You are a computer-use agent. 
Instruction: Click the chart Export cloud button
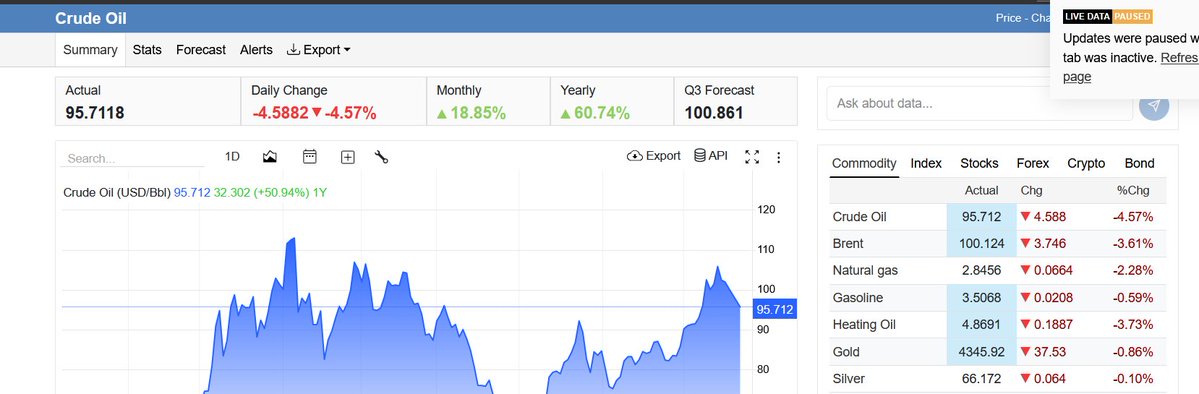654,156
